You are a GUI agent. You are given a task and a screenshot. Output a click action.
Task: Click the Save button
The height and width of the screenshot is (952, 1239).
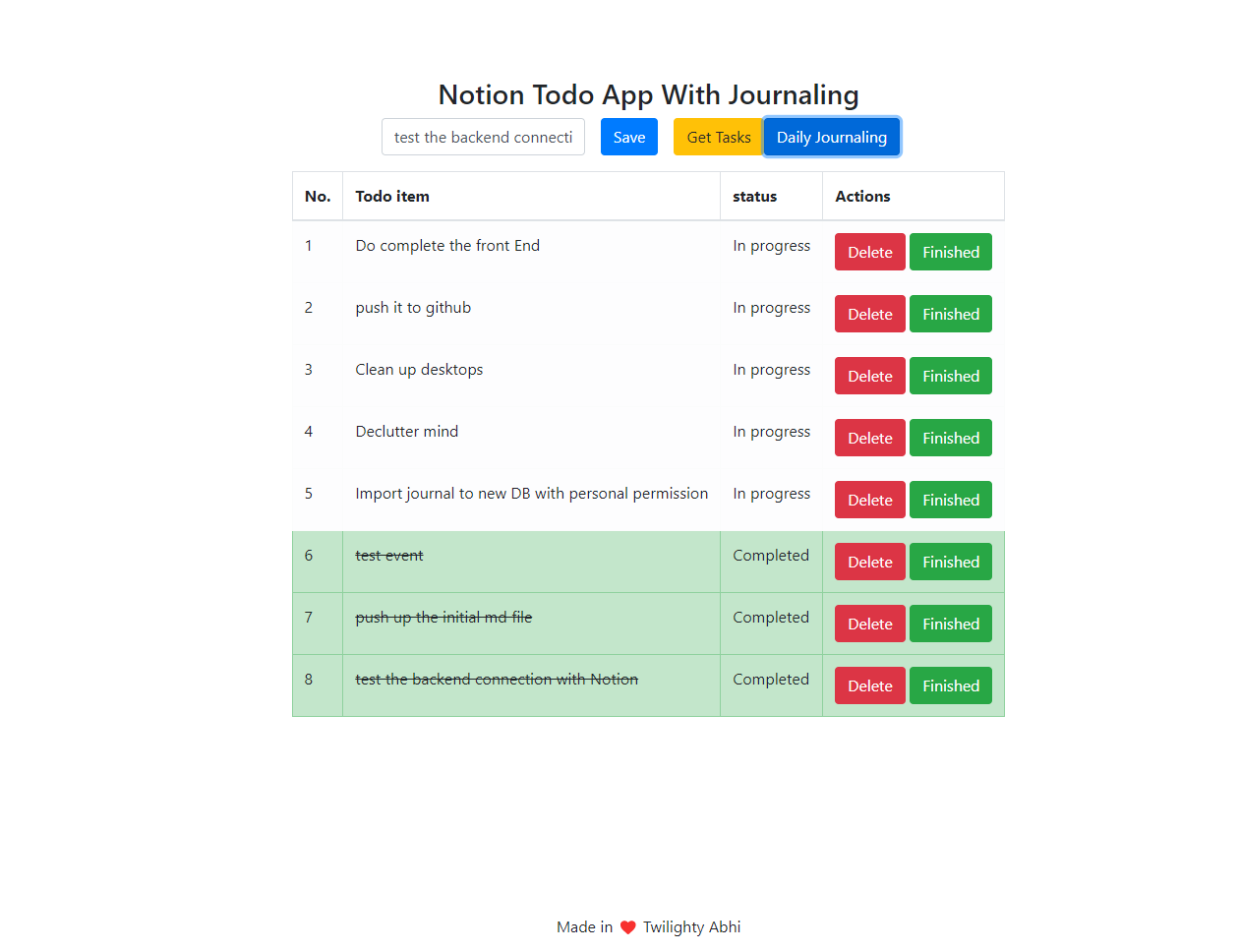click(628, 137)
